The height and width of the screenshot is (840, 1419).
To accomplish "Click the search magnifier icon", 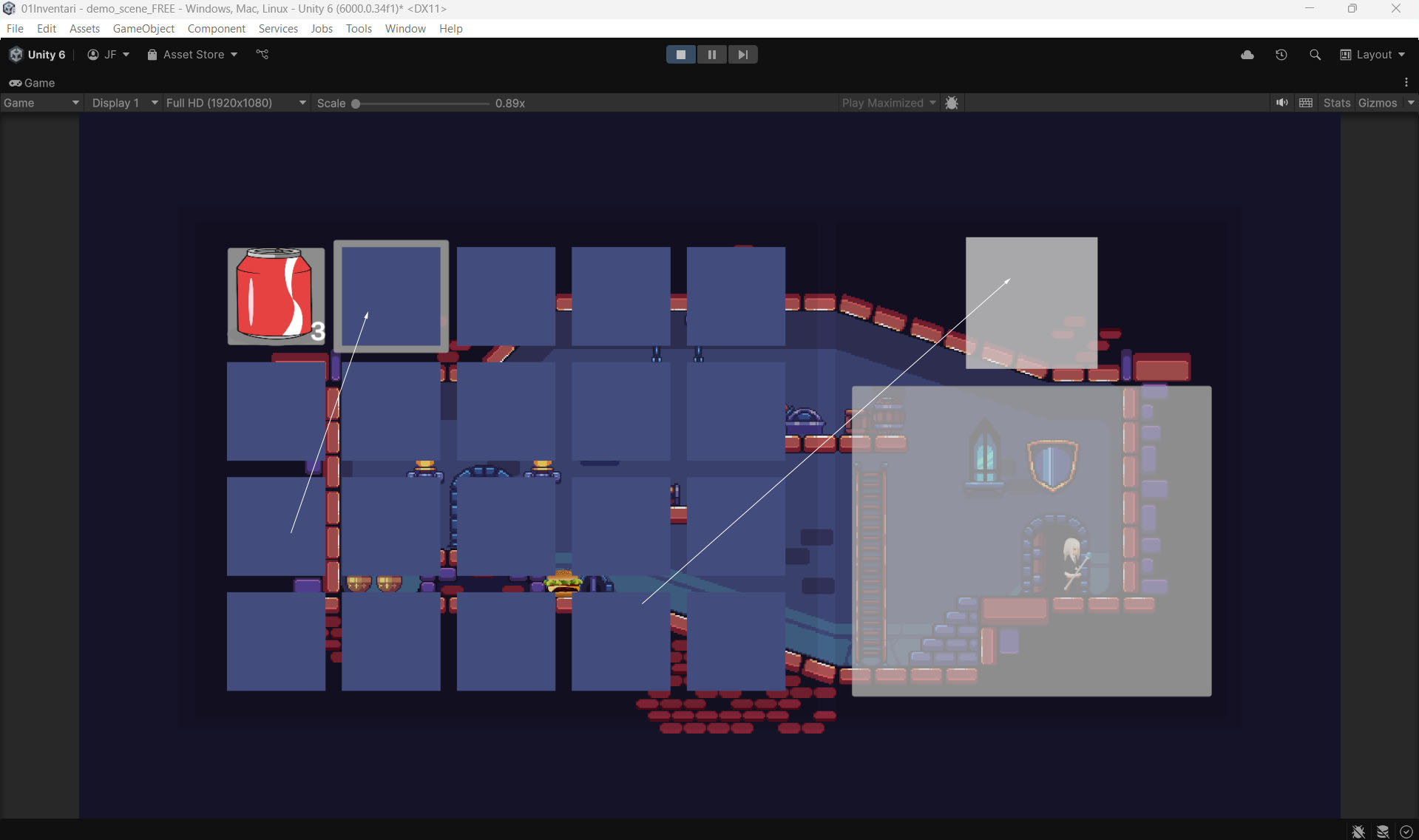I will pos(1315,55).
